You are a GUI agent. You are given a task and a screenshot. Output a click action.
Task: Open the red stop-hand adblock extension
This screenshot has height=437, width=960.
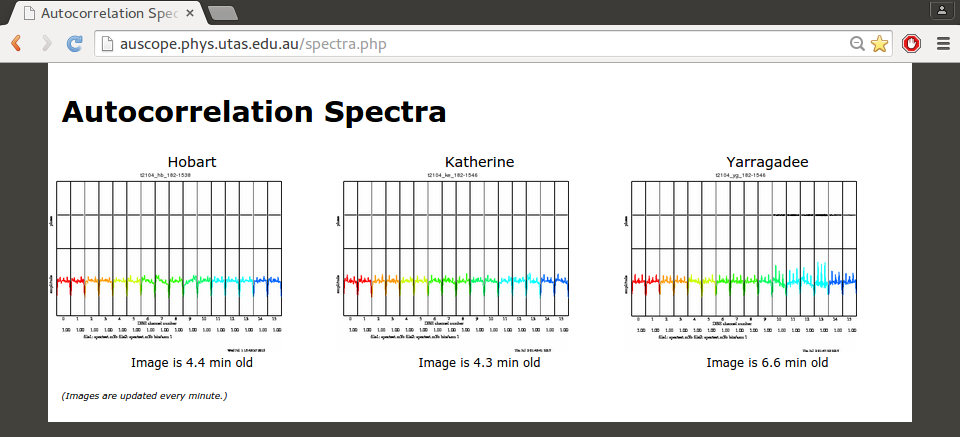[911, 44]
